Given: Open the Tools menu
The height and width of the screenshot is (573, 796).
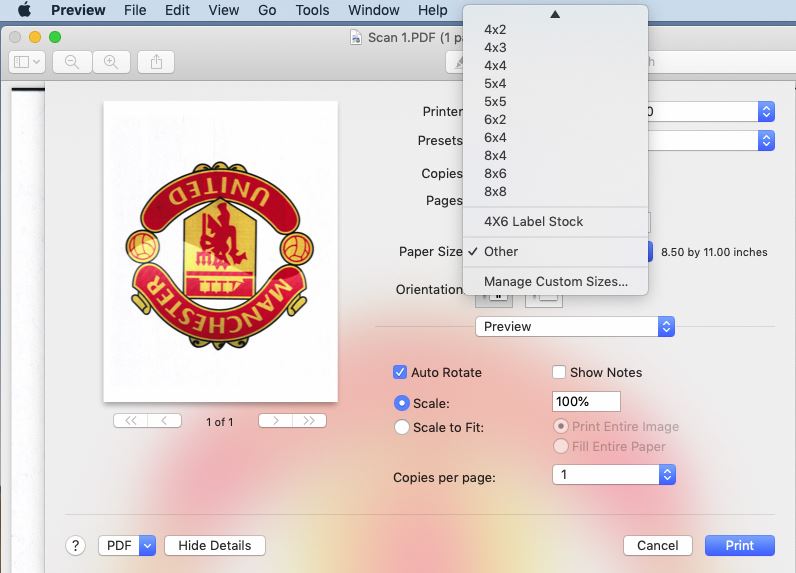Looking at the screenshot, I should click(312, 10).
